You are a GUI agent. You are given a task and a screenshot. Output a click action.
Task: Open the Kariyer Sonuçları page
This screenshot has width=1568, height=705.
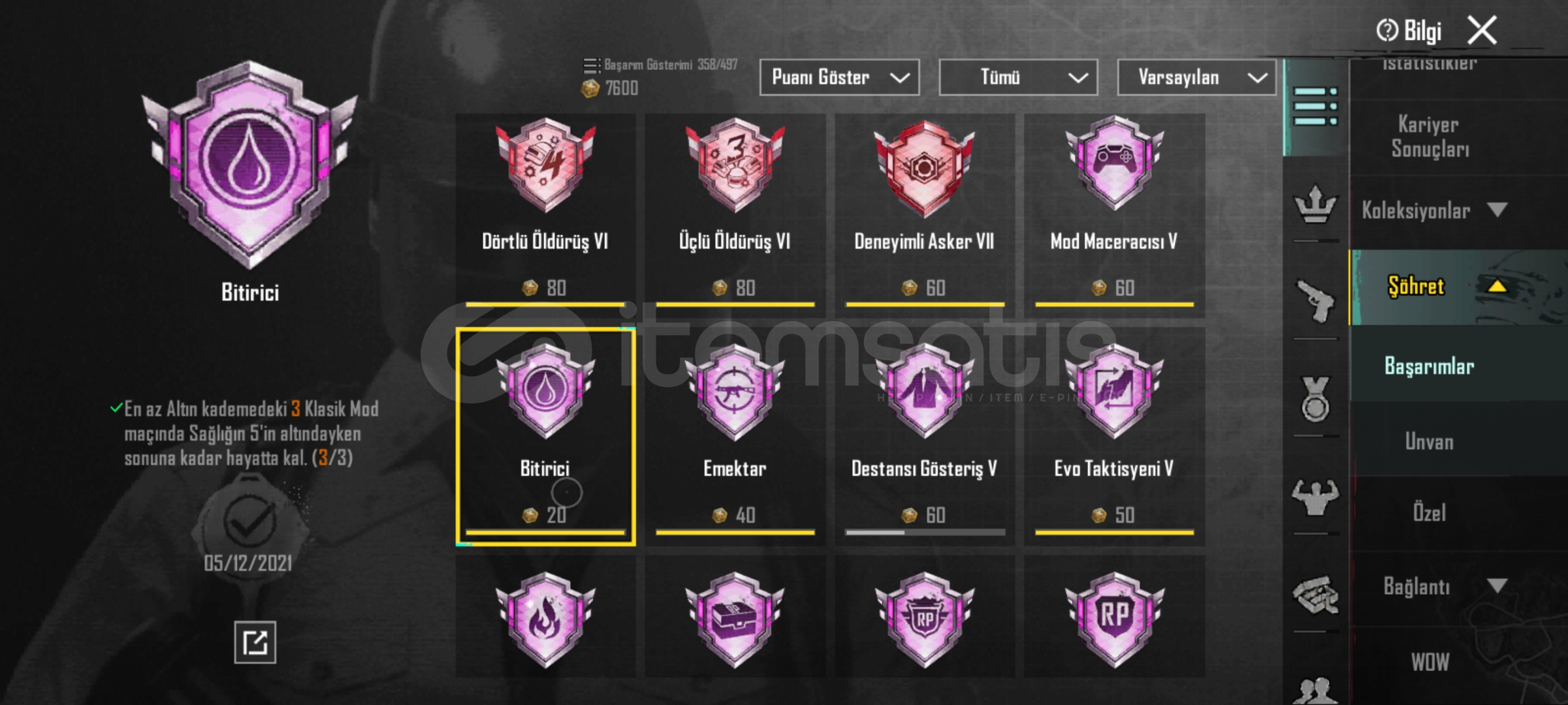click(1429, 136)
